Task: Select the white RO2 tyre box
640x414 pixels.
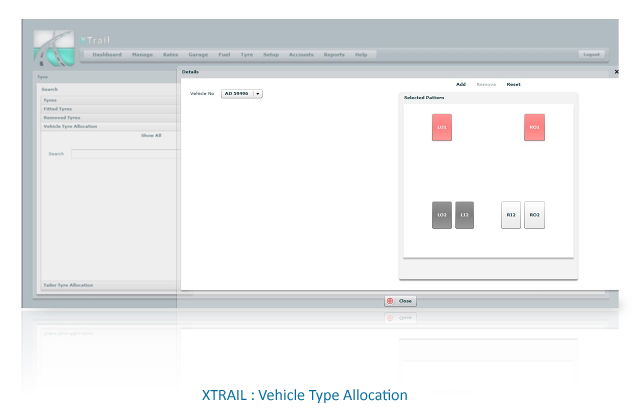Action: pos(534,215)
